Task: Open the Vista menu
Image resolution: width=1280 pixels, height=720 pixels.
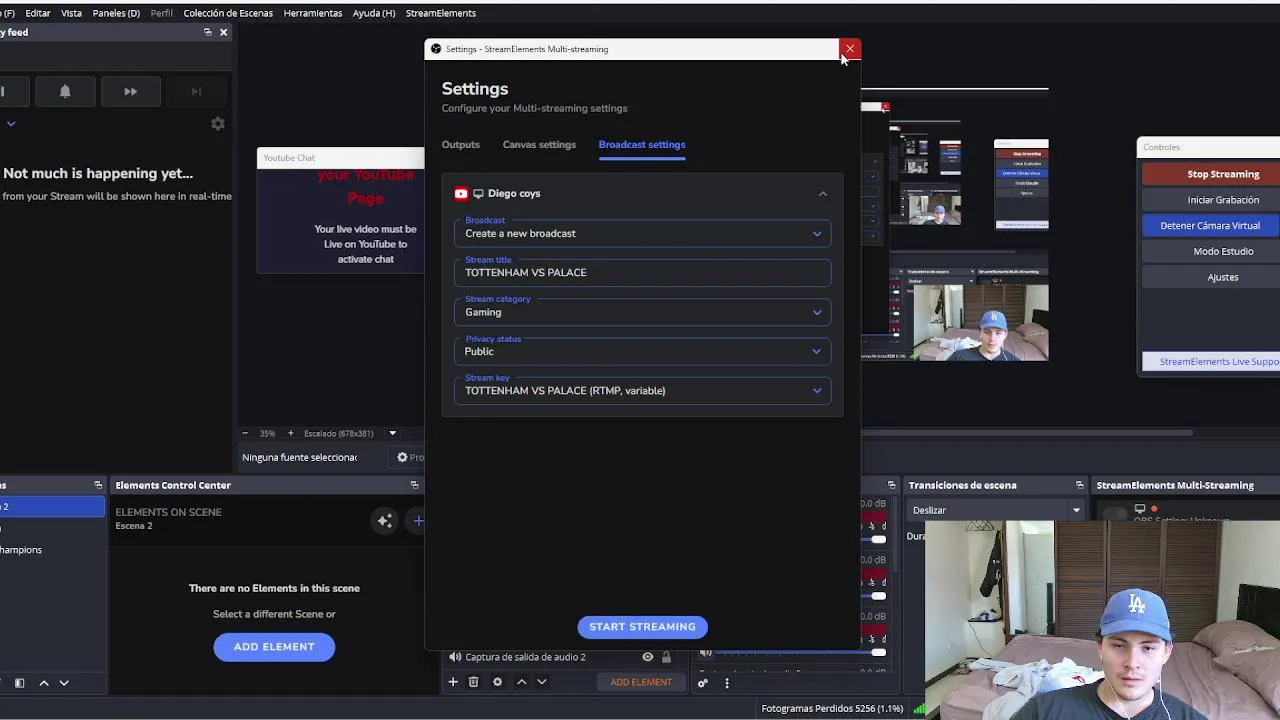Action: [71, 13]
